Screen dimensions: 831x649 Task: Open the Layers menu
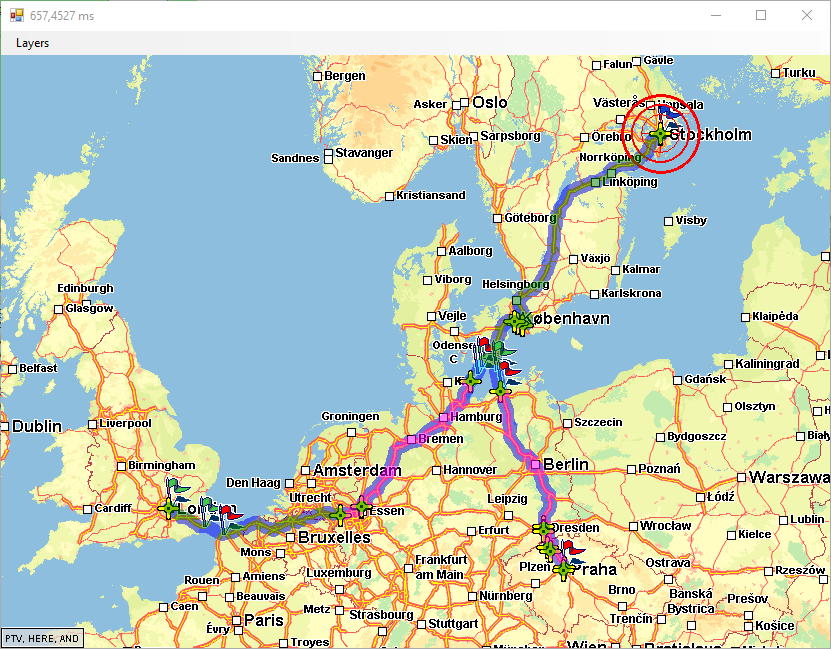point(32,43)
